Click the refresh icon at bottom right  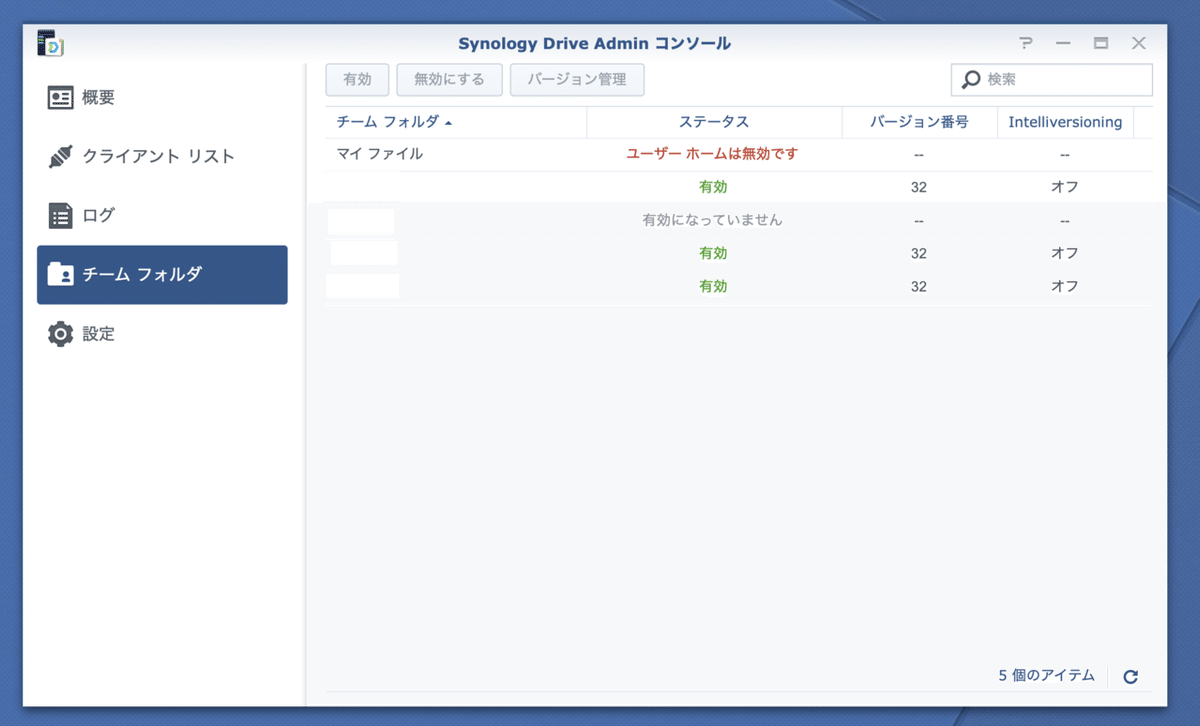coord(1130,677)
